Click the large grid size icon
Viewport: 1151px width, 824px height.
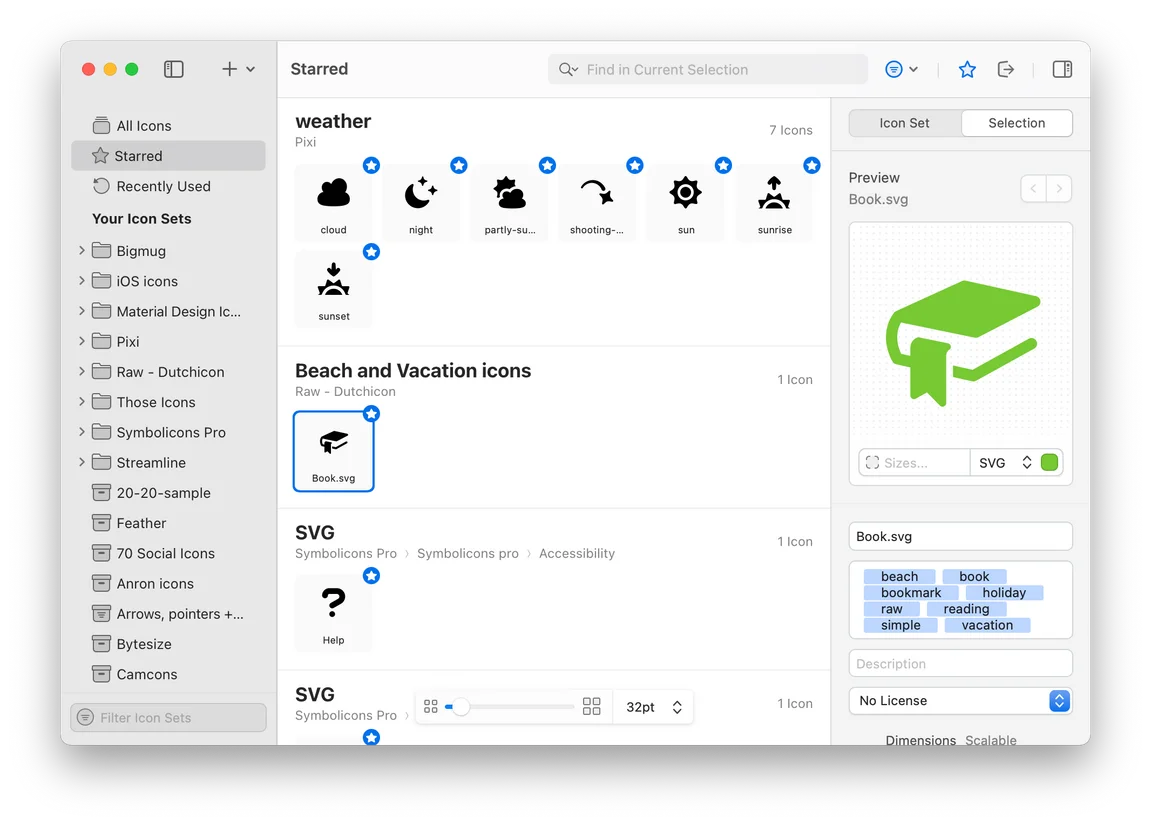[592, 707]
